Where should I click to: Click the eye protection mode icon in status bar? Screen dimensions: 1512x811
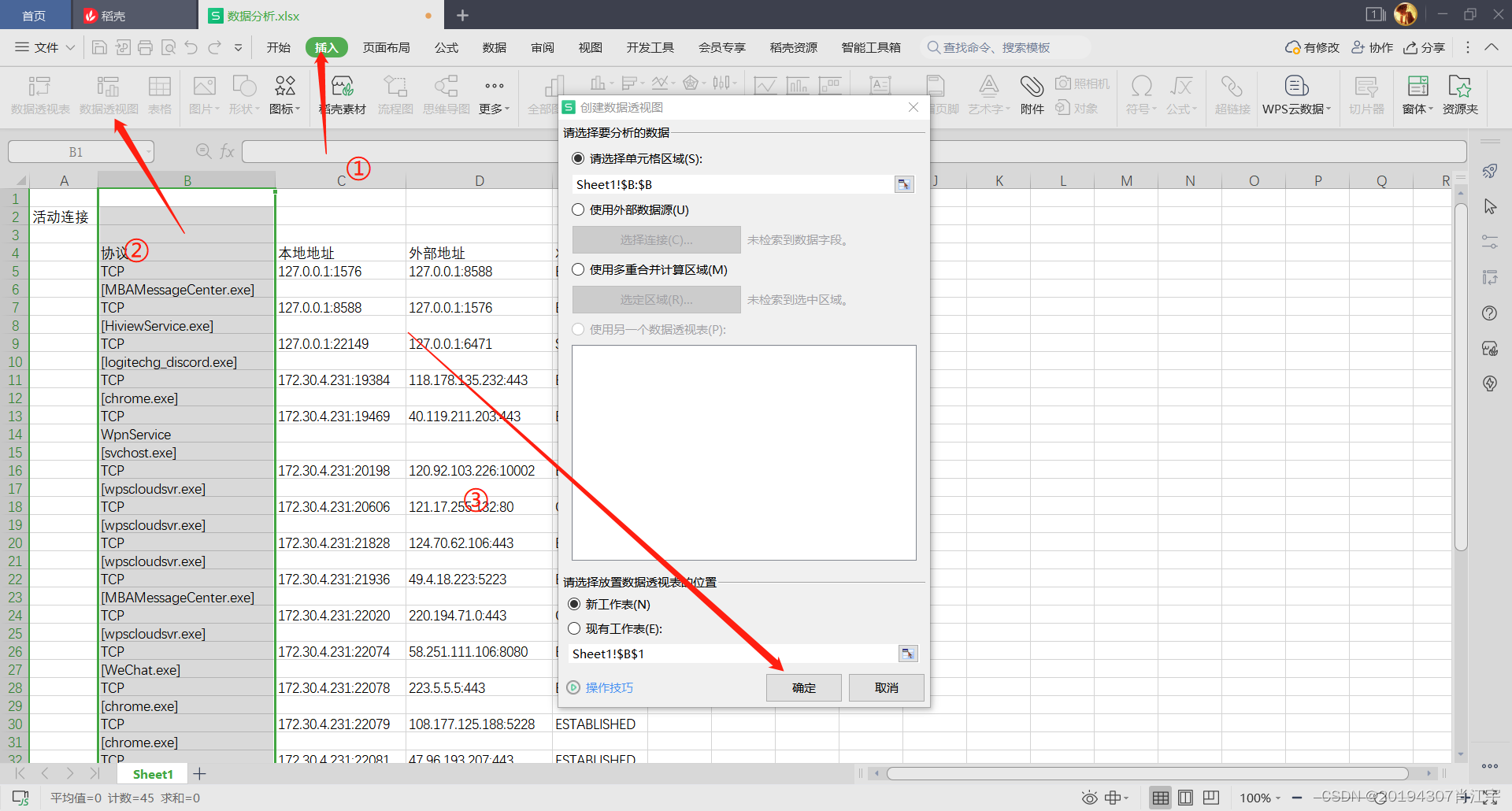point(1089,798)
